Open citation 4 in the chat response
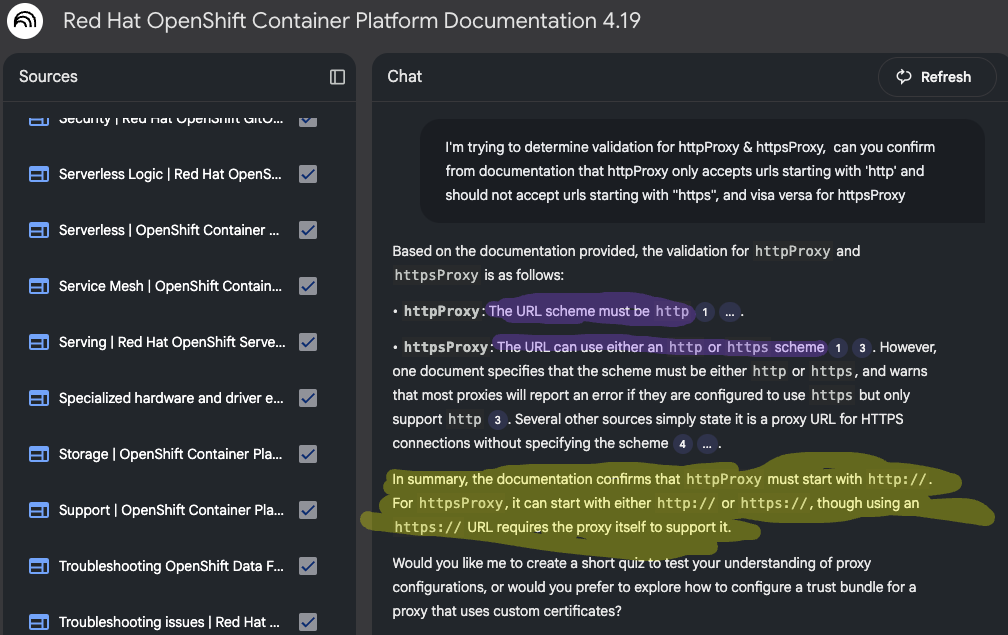The image size is (1008, 635). point(683,443)
